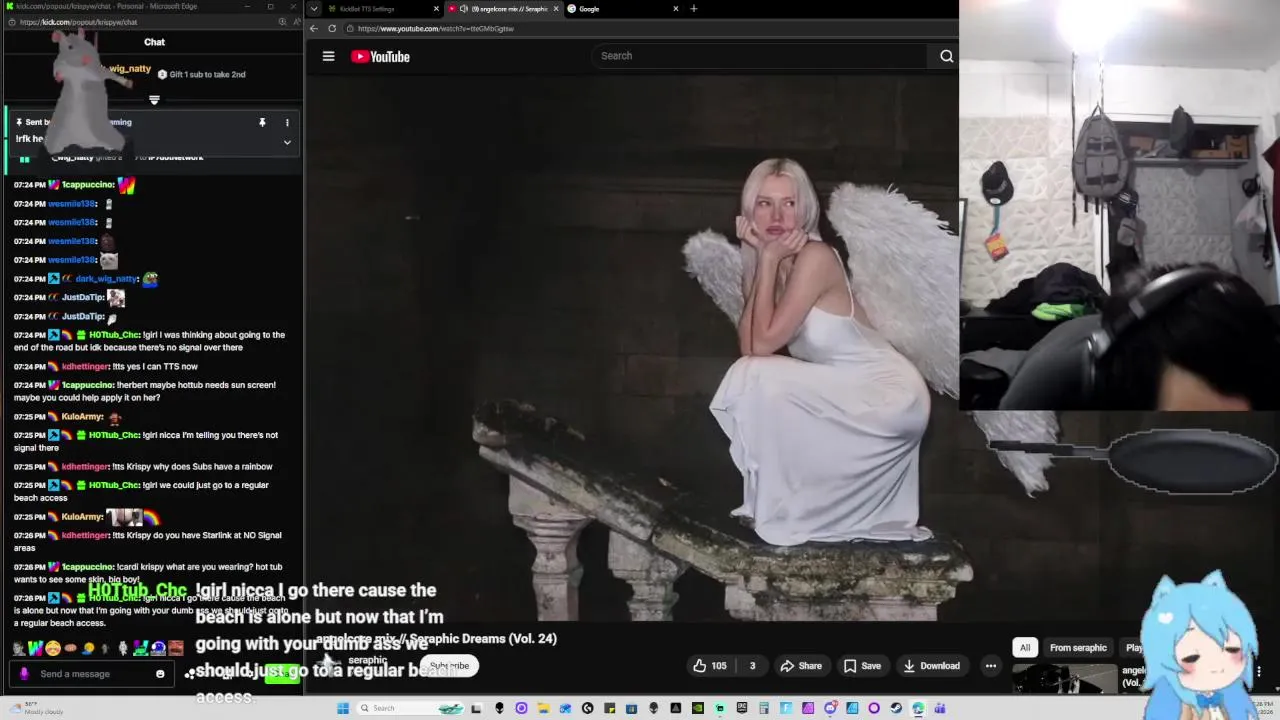The width and height of the screenshot is (1280, 720).
Task: Open chat options dots beside message box
Action: 189,674
